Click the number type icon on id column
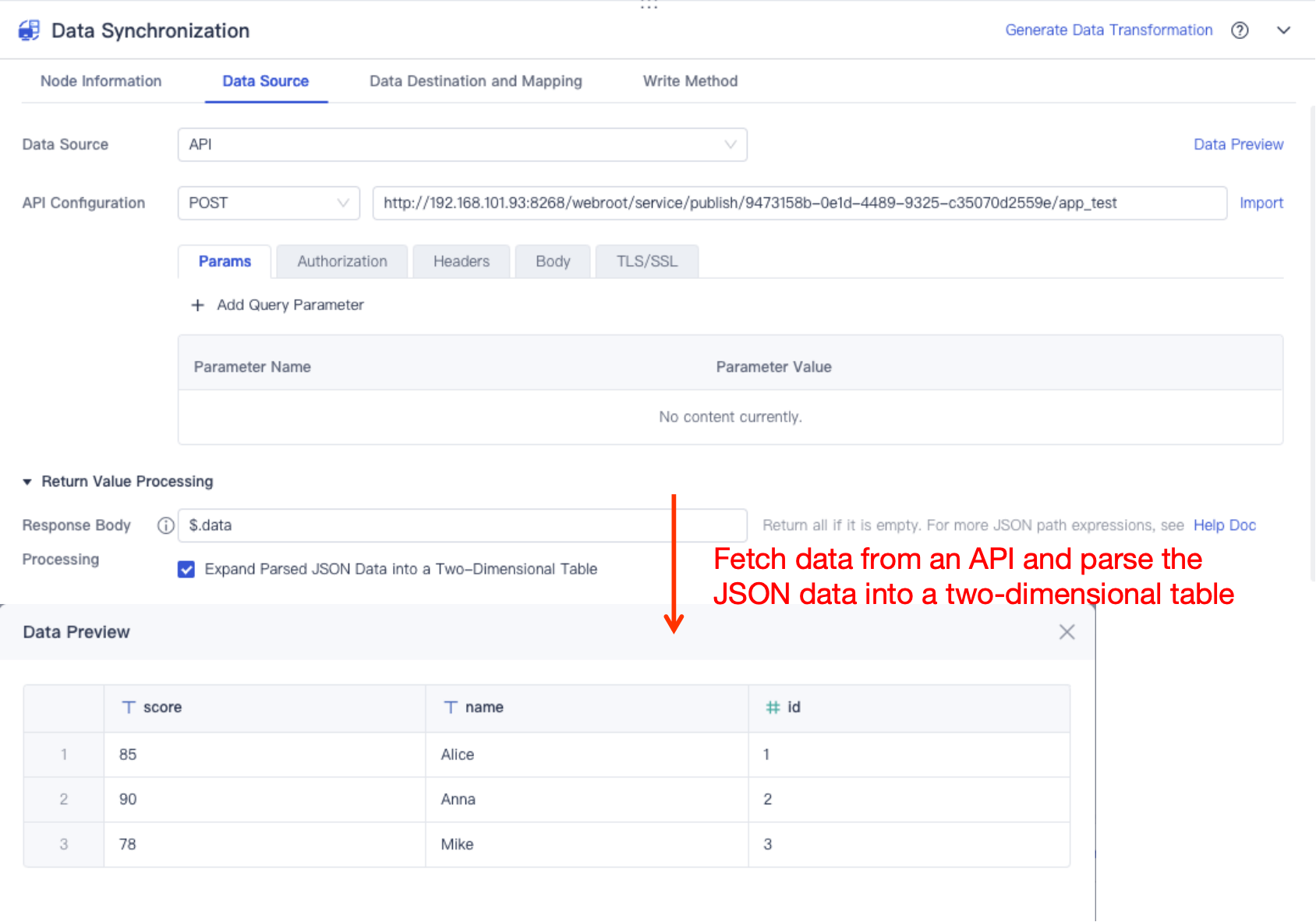1316x922 pixels. coord(773,708)
